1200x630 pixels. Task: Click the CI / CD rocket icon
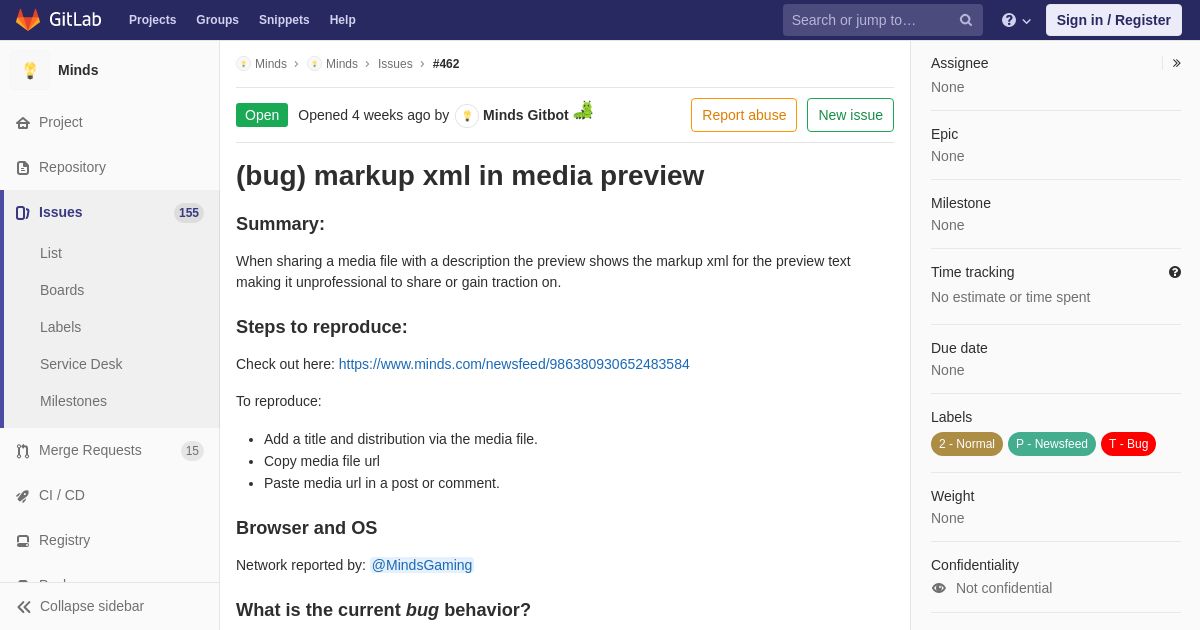pyautogui.click(x=23, y=496)
